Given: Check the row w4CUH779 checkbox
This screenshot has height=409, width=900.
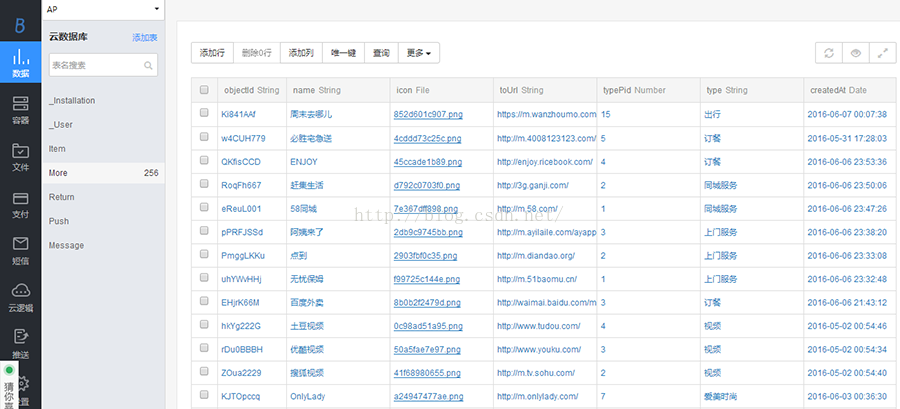Looking at the screenshot, I should 204,137.
